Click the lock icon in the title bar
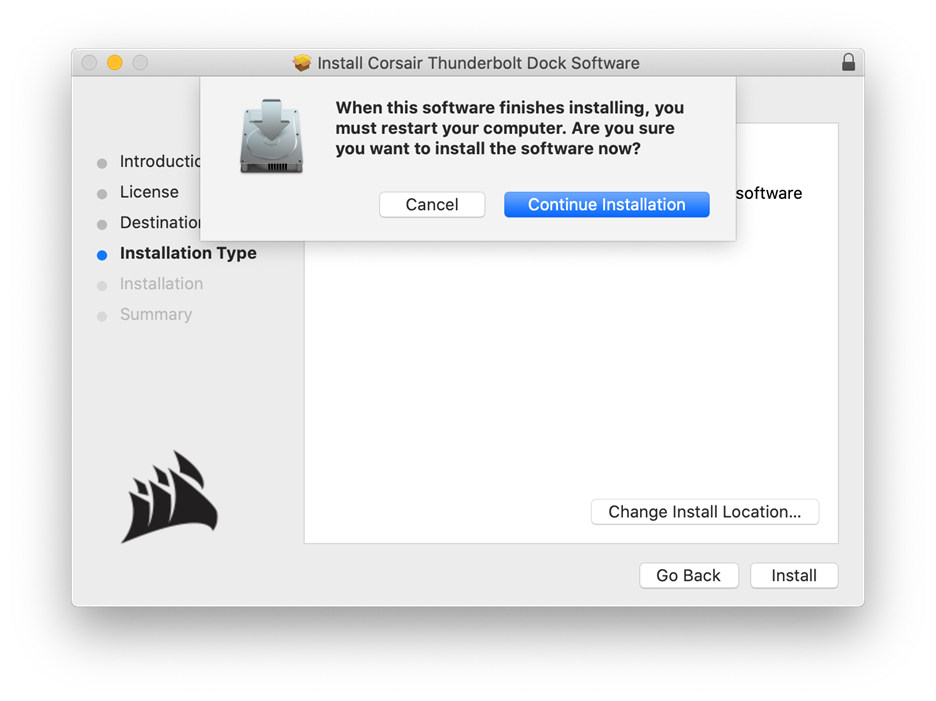 848,62
